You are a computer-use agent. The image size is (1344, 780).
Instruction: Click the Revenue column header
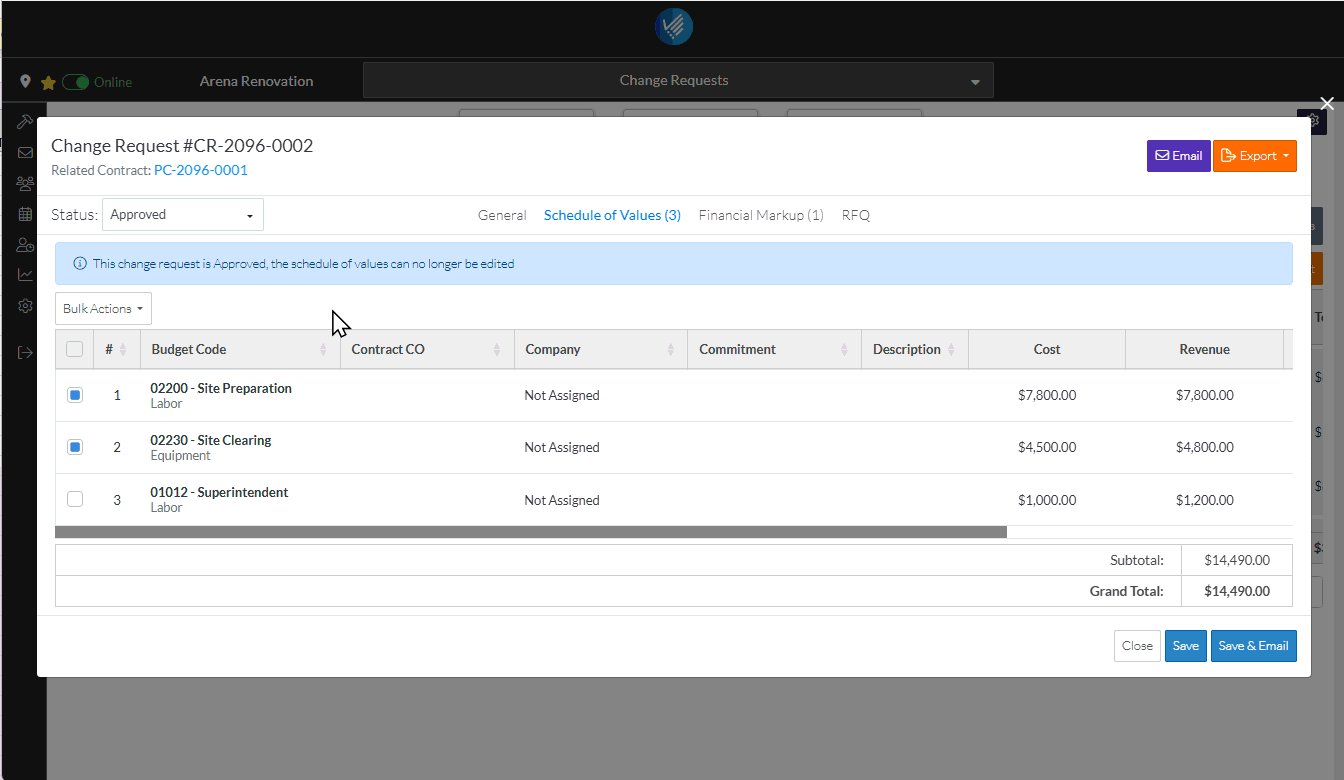click(1204, 349)
